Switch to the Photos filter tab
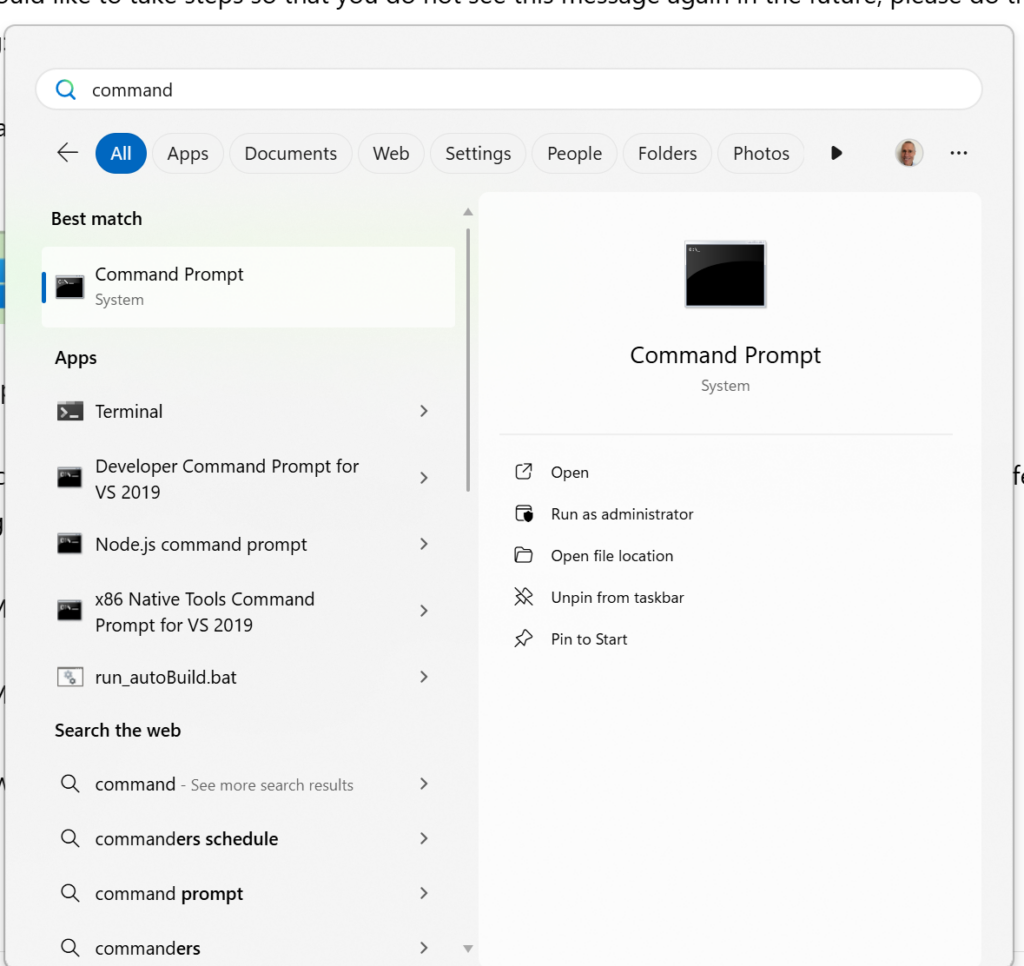This screenshot has width=1024, height=966. 761,153
